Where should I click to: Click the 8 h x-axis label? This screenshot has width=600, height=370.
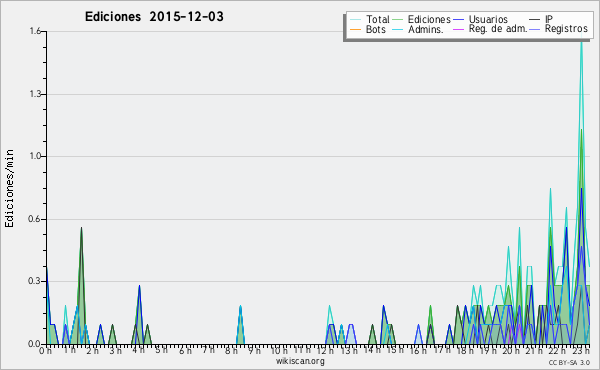coord(231,350)
